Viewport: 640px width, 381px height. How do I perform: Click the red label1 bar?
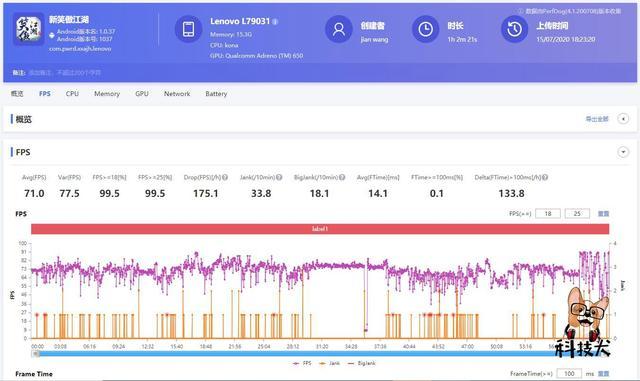point(320,229)
